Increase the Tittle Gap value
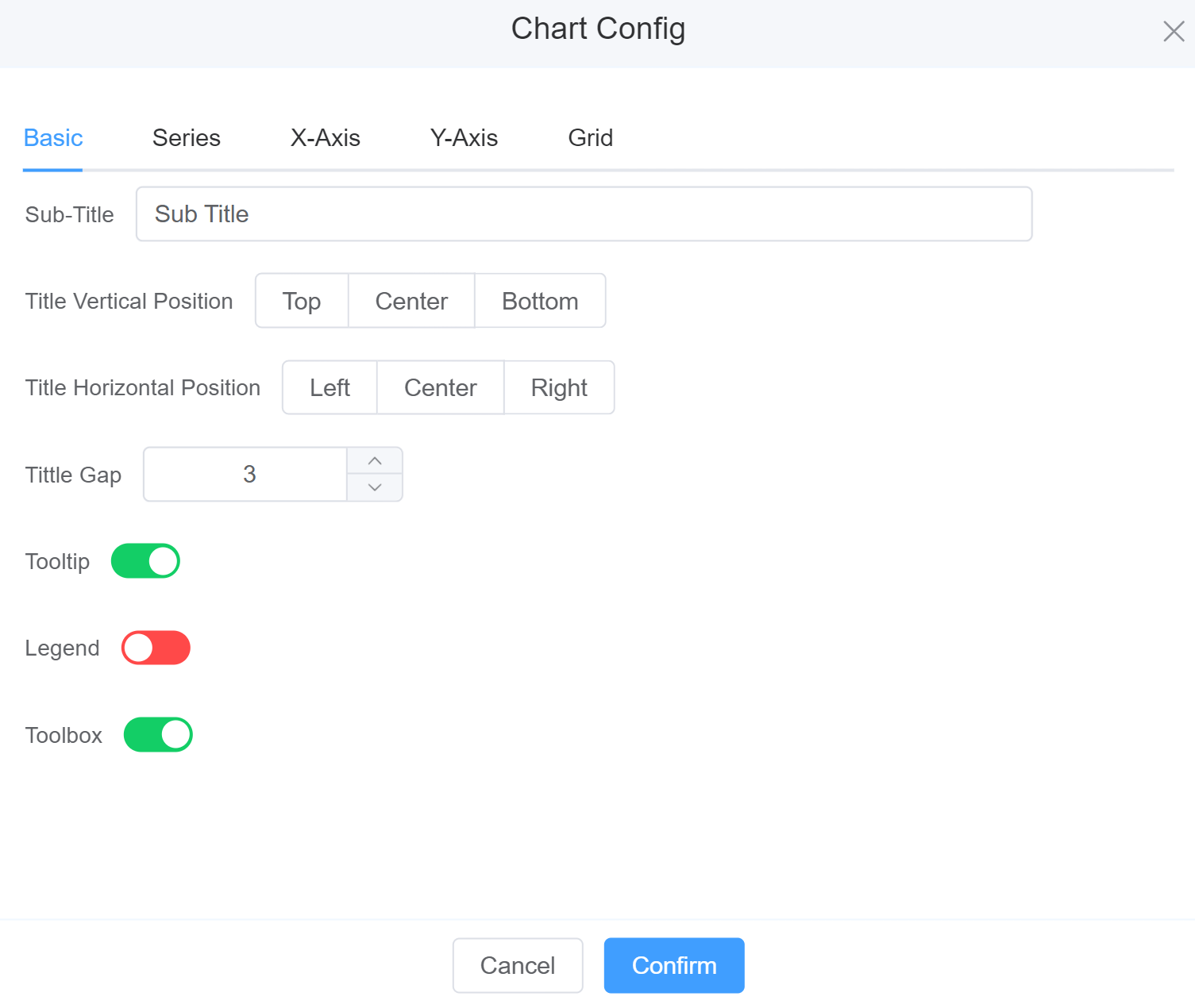1195x1008 pixels. (375, 461)
